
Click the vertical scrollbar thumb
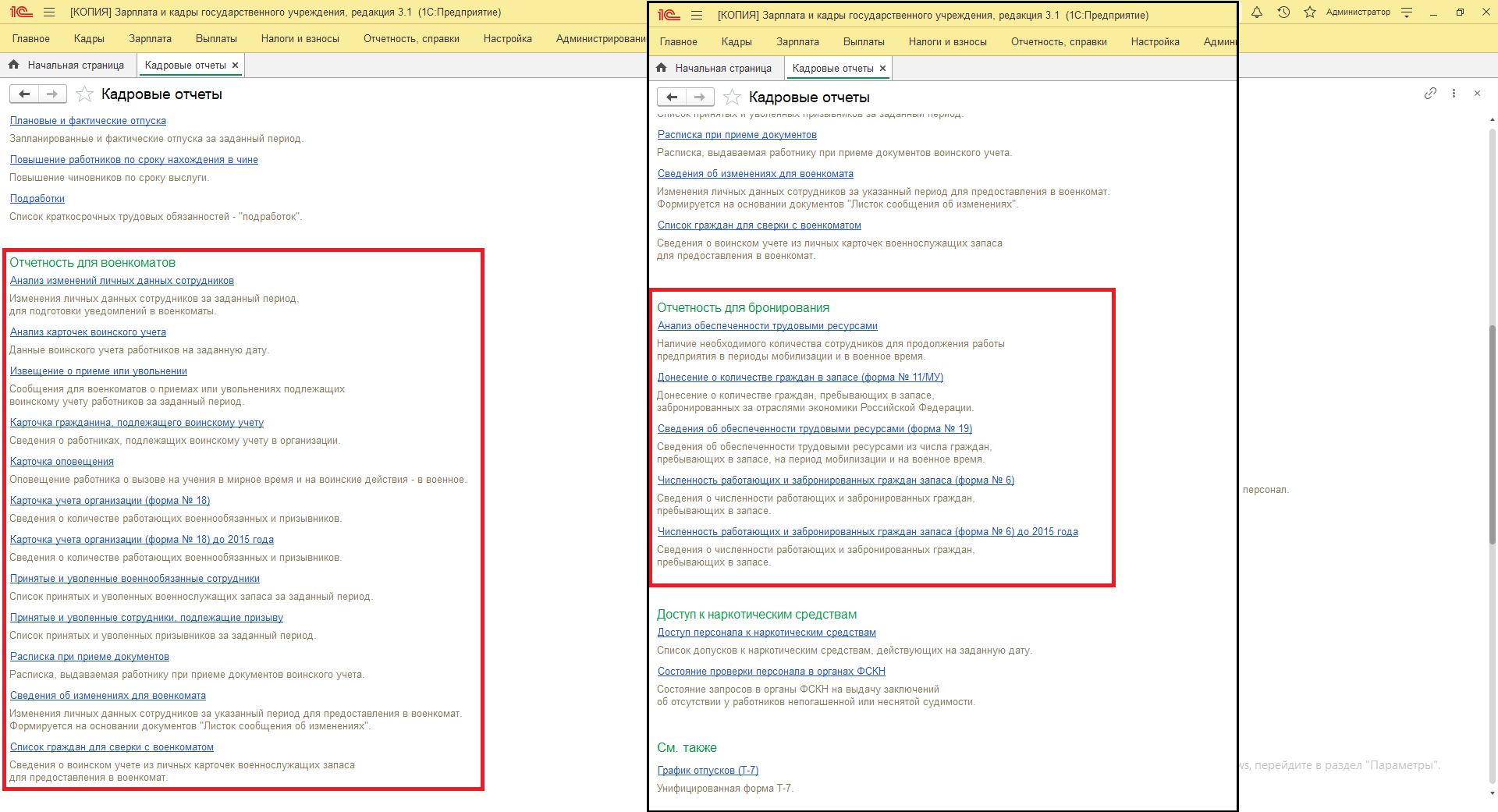click(x=1493, y=433)
